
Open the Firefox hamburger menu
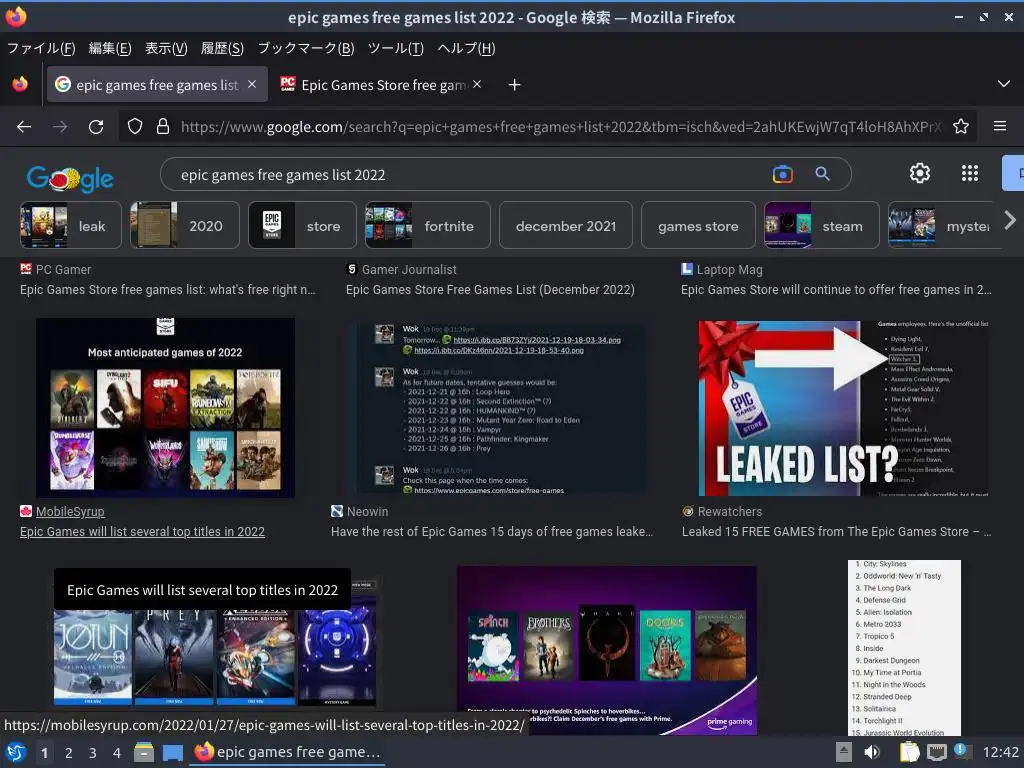point(999,126)
